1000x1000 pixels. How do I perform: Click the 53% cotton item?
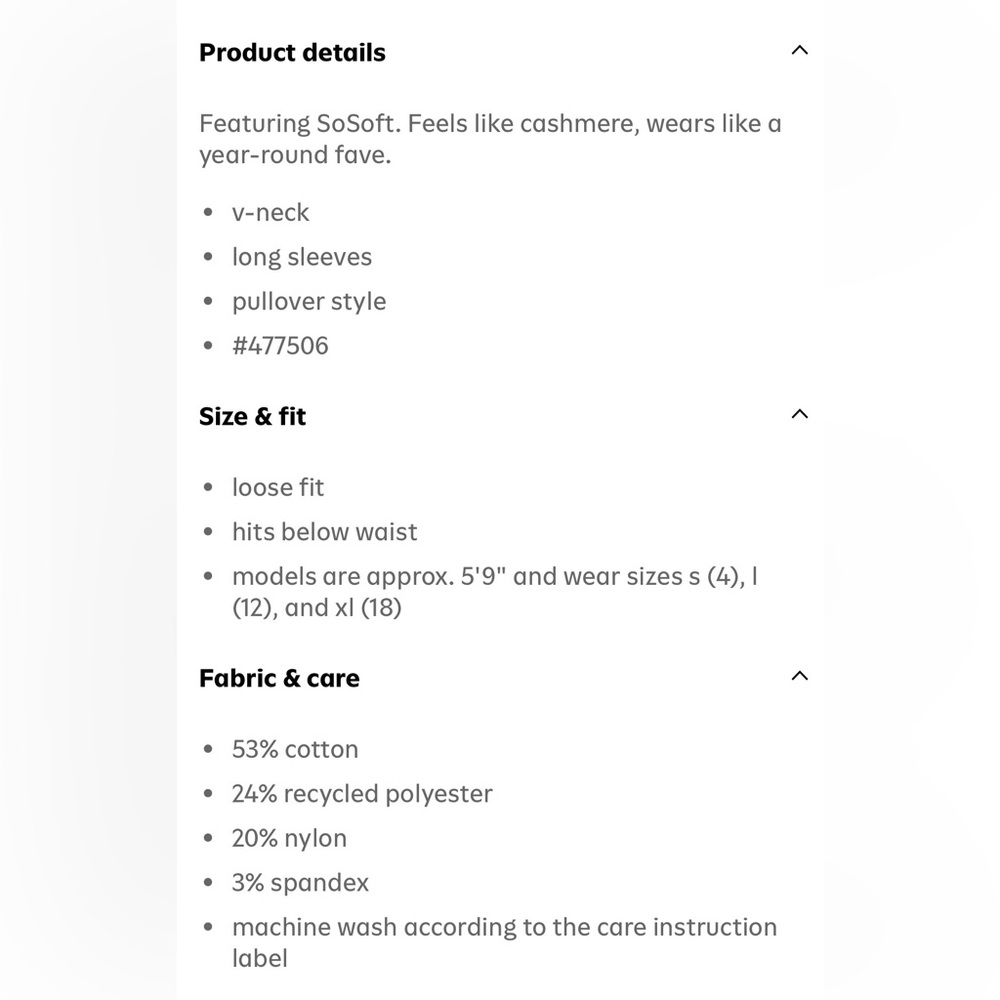click(x=295, y=749)
